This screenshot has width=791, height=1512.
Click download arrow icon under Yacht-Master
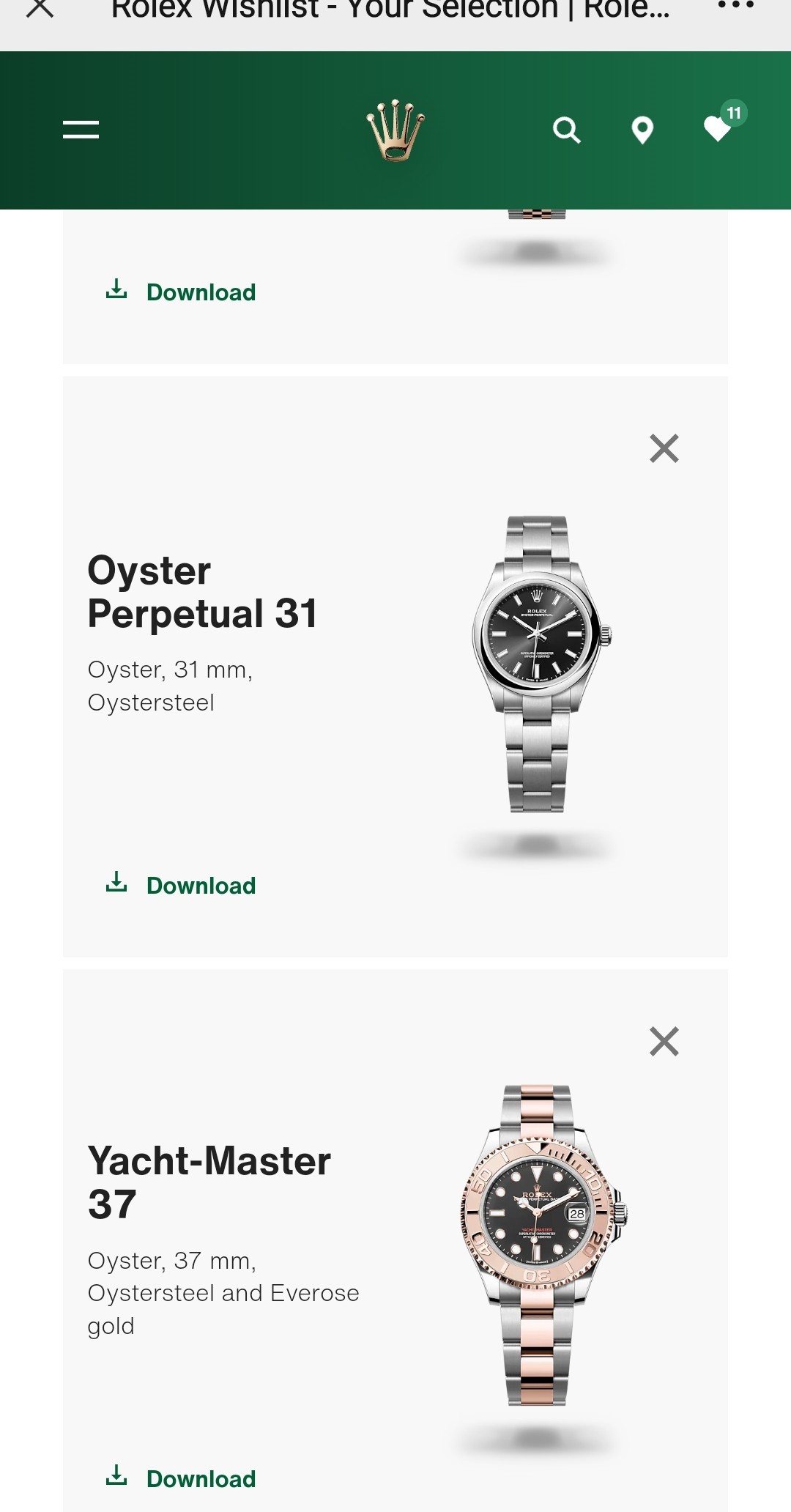116,1475
